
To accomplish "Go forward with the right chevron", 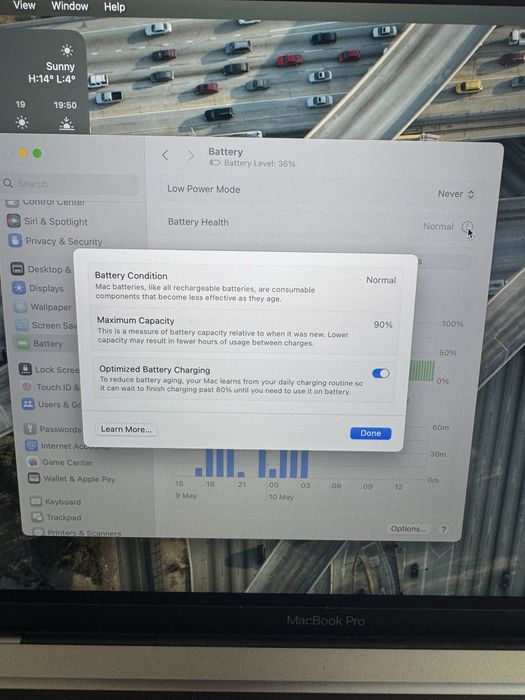I will (191, 156).
